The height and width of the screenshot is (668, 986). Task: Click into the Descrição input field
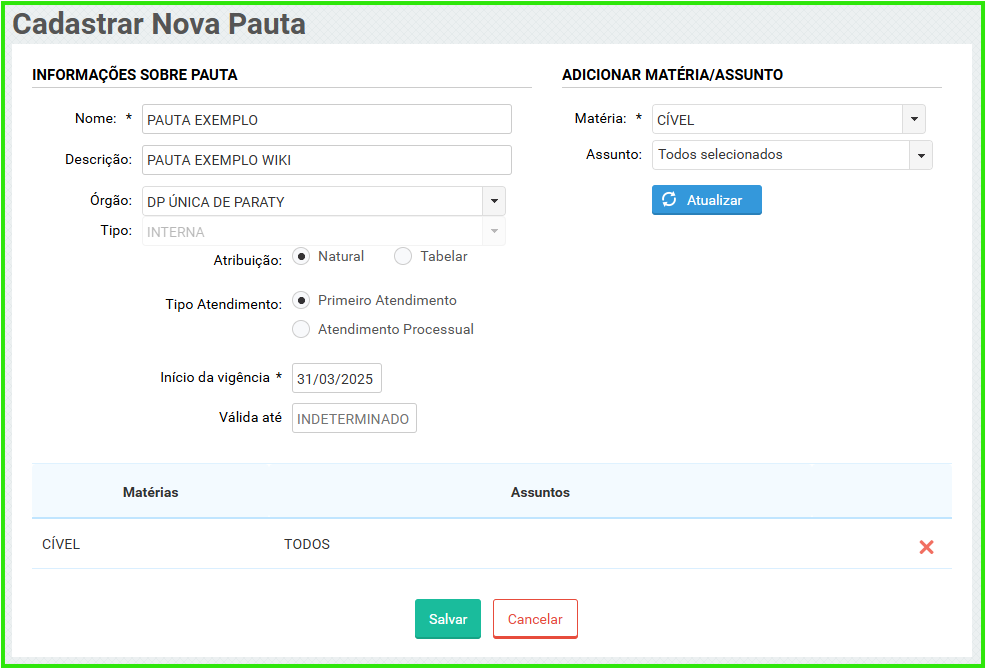326,160
